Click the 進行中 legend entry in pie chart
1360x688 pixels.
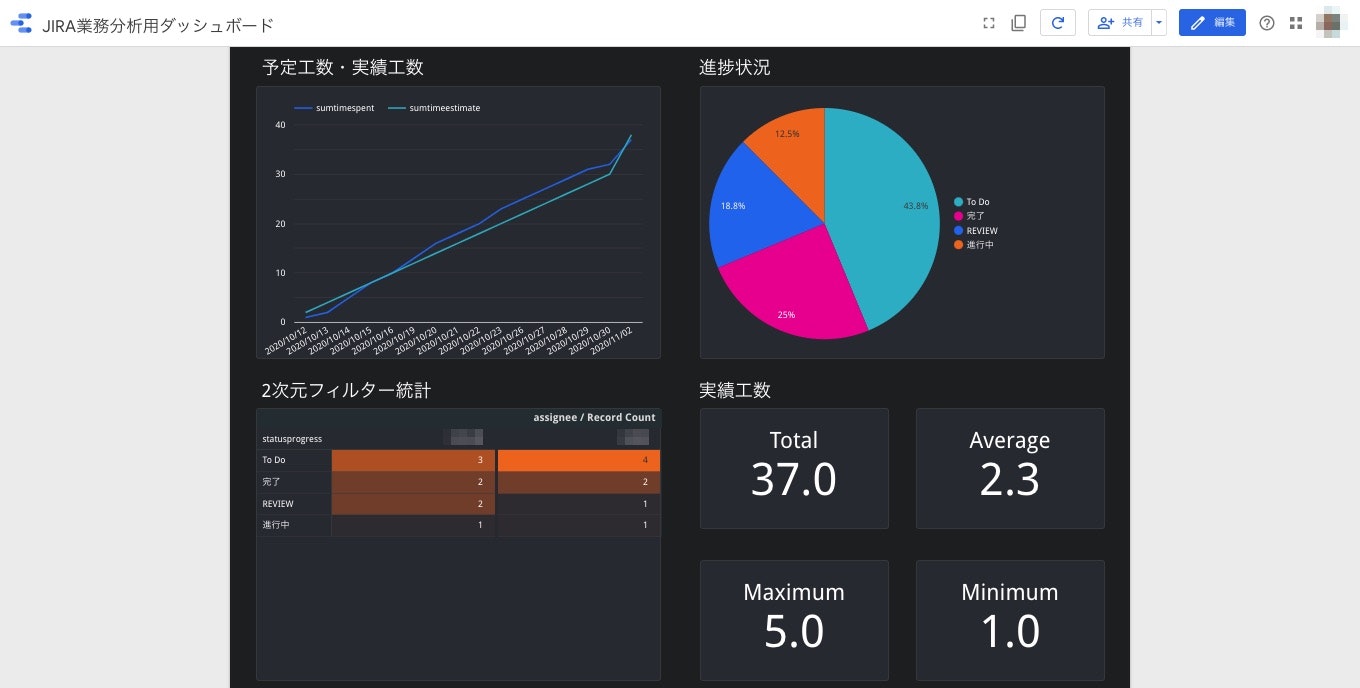[x=974, y=244]
